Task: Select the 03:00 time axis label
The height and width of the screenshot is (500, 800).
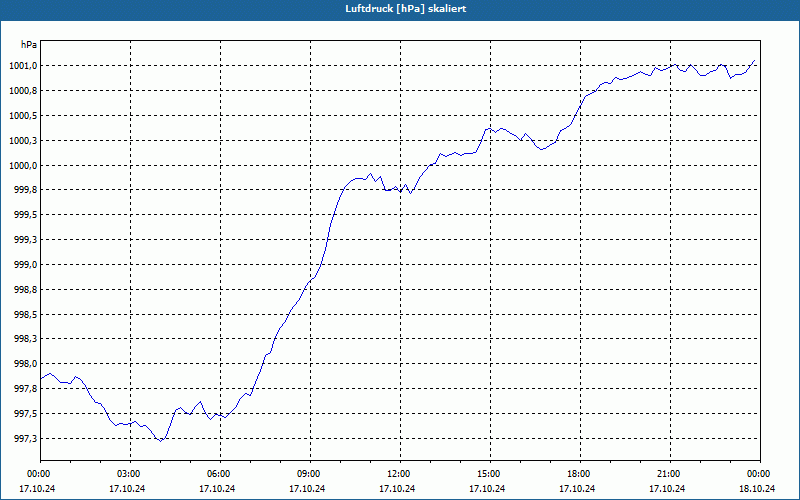Action: point(130,474)
